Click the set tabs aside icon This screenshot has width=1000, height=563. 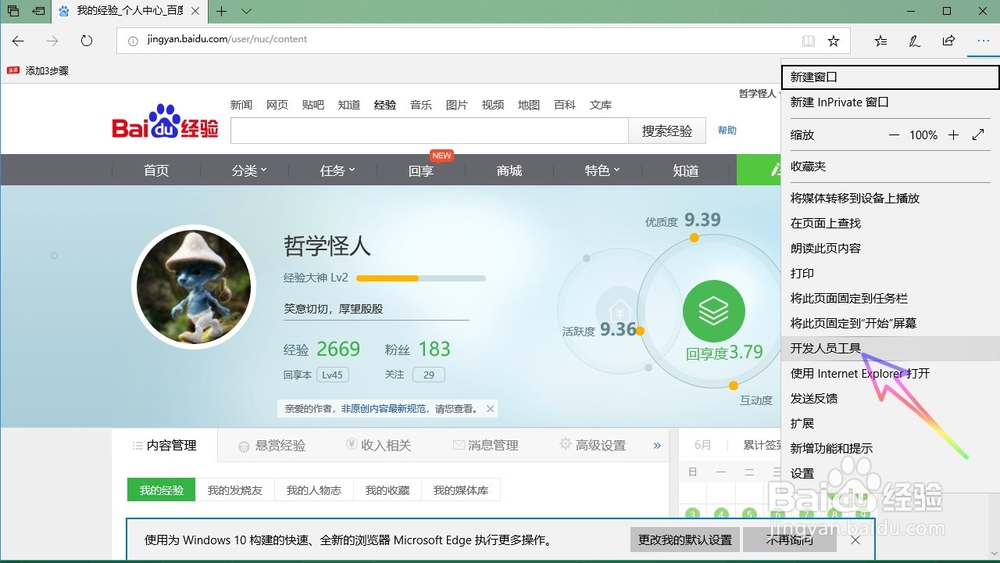[x=39, y=11]
